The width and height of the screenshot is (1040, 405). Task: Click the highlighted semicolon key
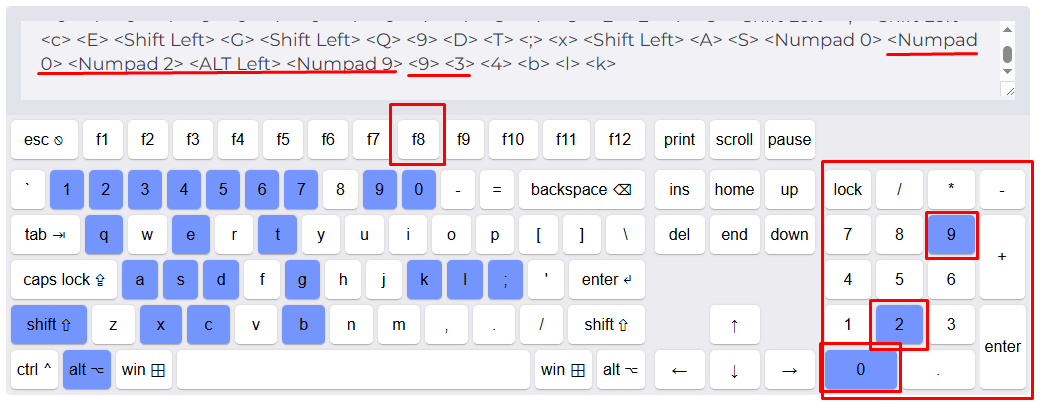(x=505, y=280)
